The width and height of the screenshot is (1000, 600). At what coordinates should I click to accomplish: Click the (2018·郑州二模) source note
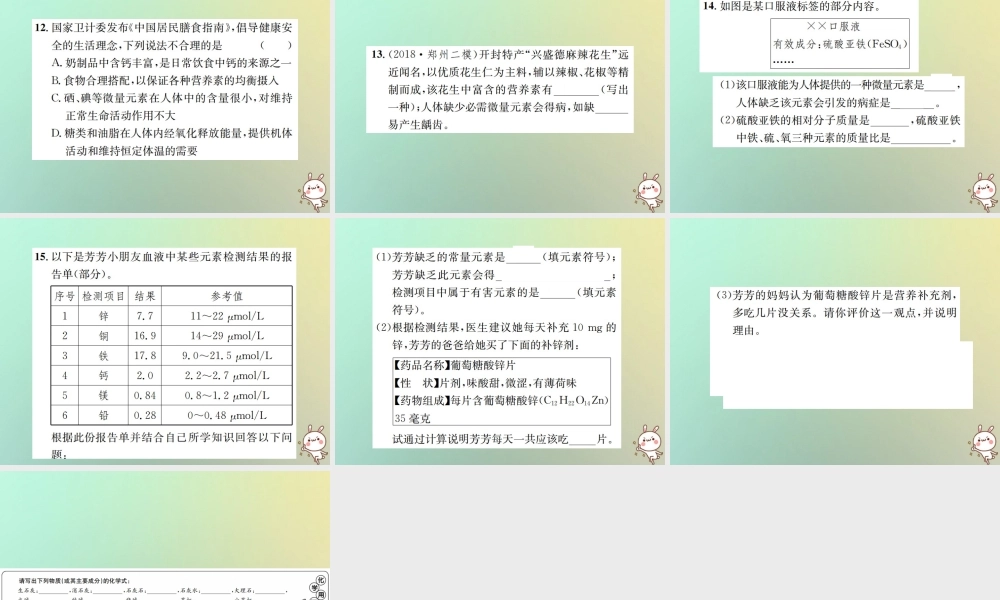432,55
